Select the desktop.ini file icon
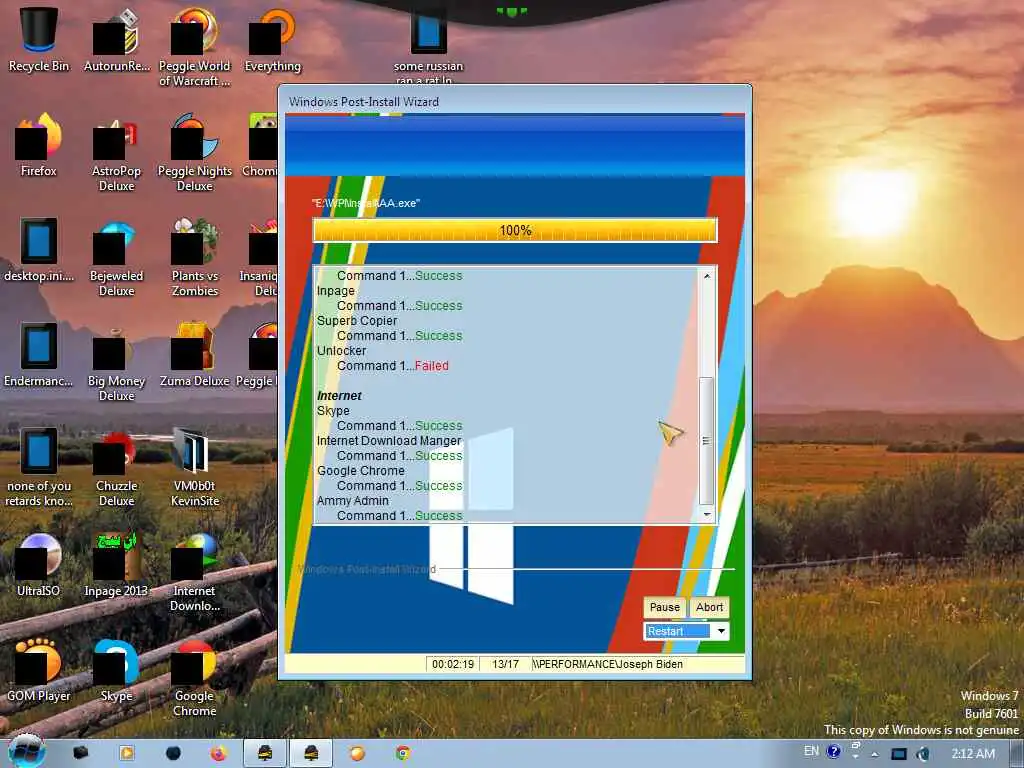Viewport: 1024px width, 768px height. (x=39, y=250)
